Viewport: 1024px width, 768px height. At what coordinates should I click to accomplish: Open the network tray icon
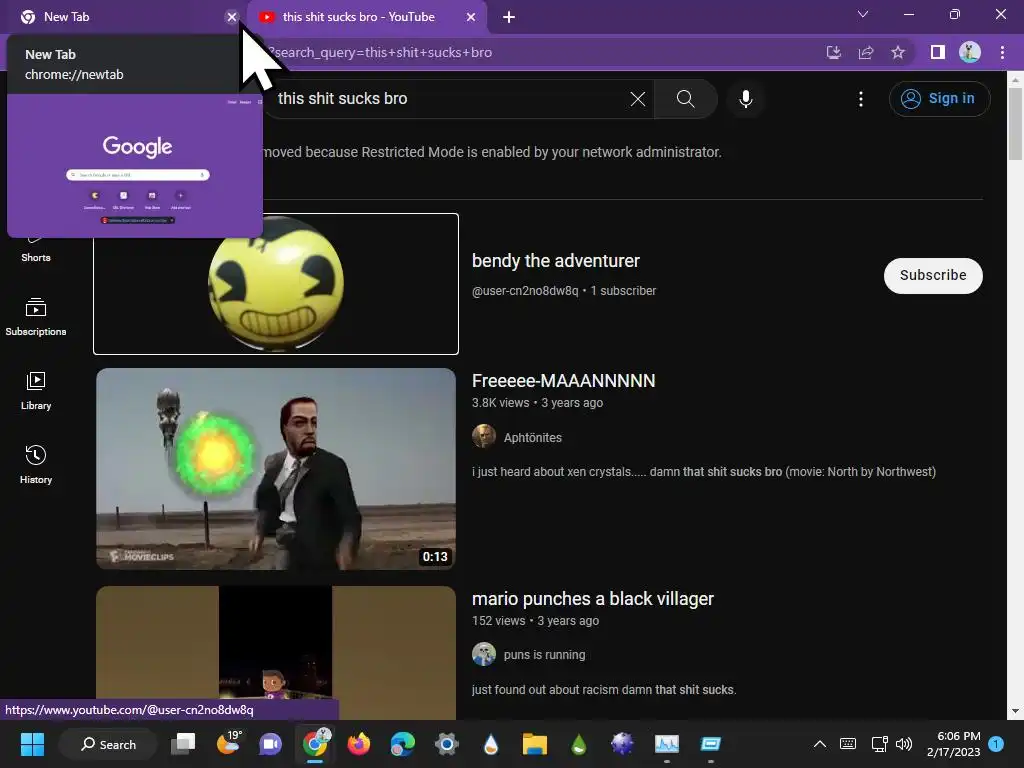(879, 744)
